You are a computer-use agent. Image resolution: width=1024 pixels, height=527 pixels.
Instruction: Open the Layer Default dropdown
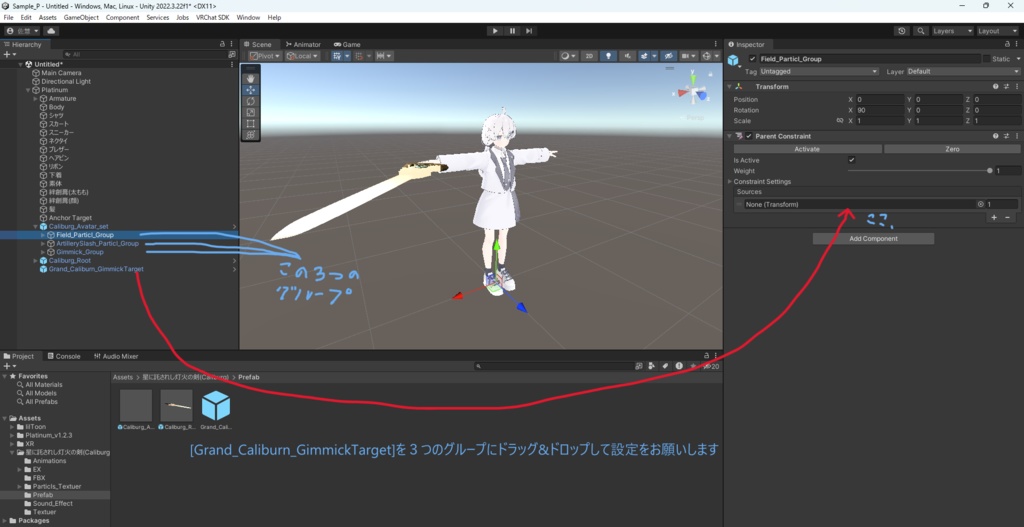coord(963,71)
